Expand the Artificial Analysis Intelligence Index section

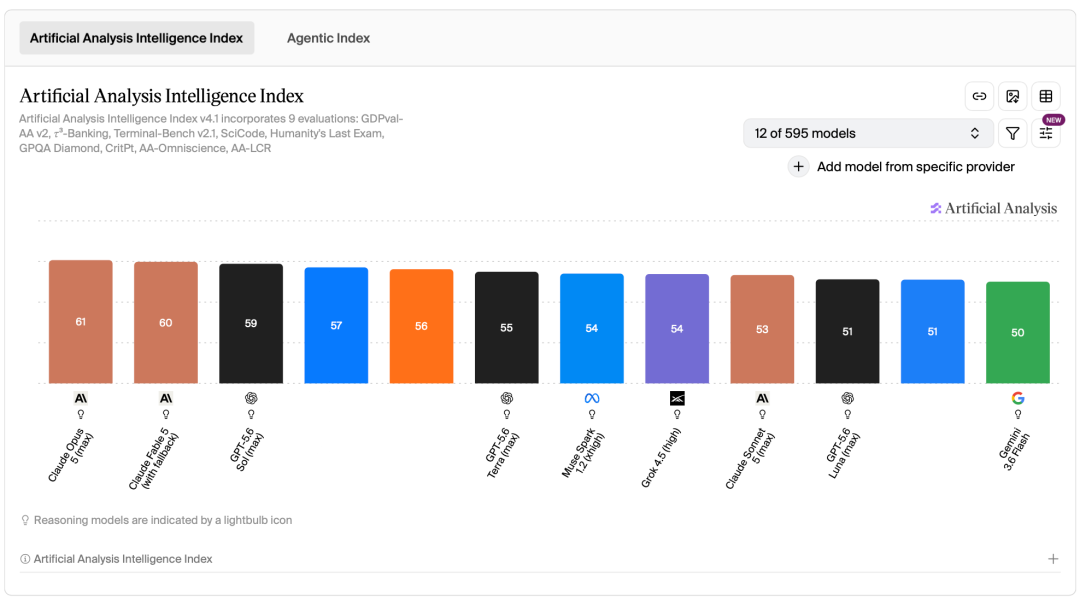[x=1053, y=559]
